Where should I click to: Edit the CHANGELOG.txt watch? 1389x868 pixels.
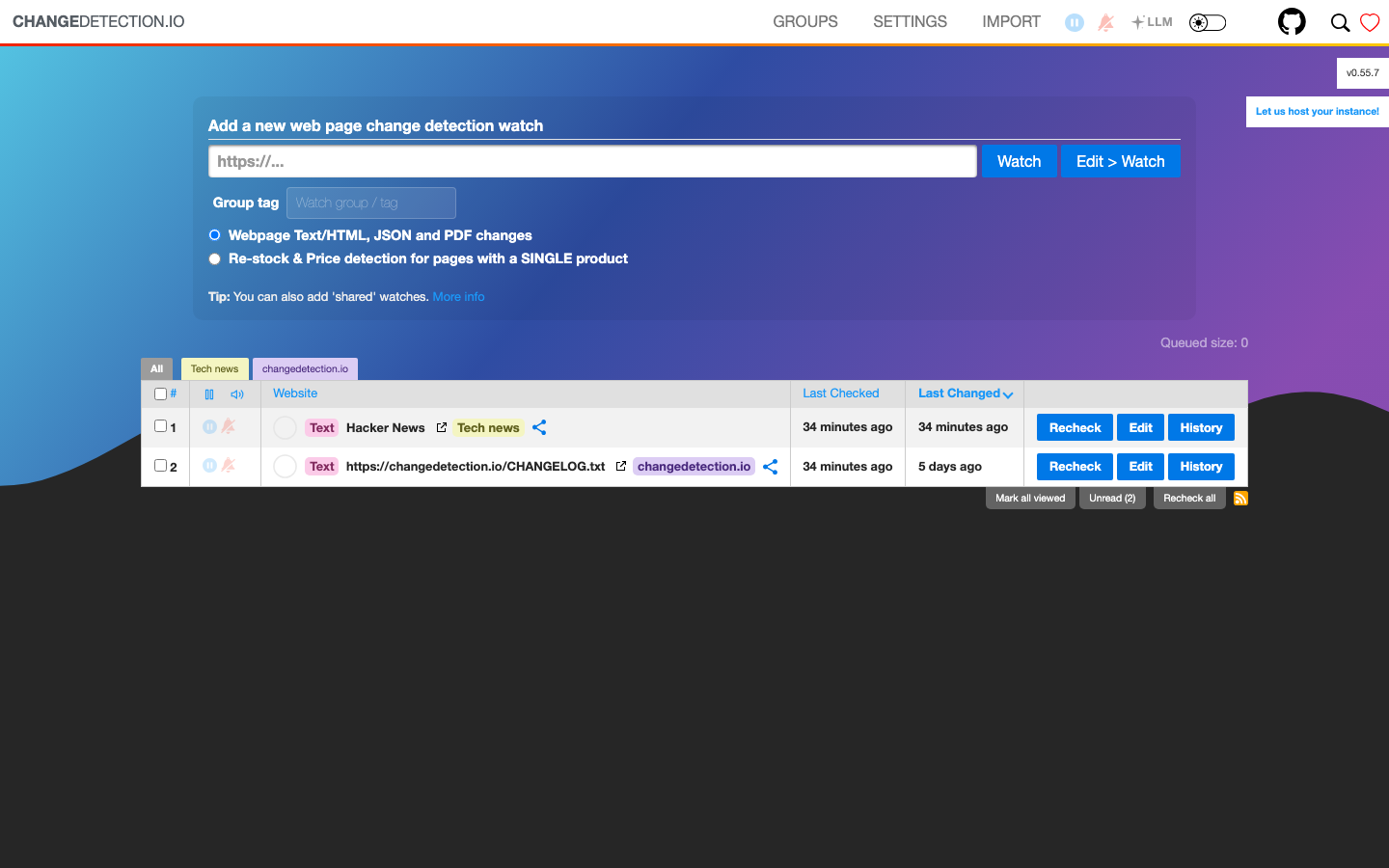[1140, 467]
